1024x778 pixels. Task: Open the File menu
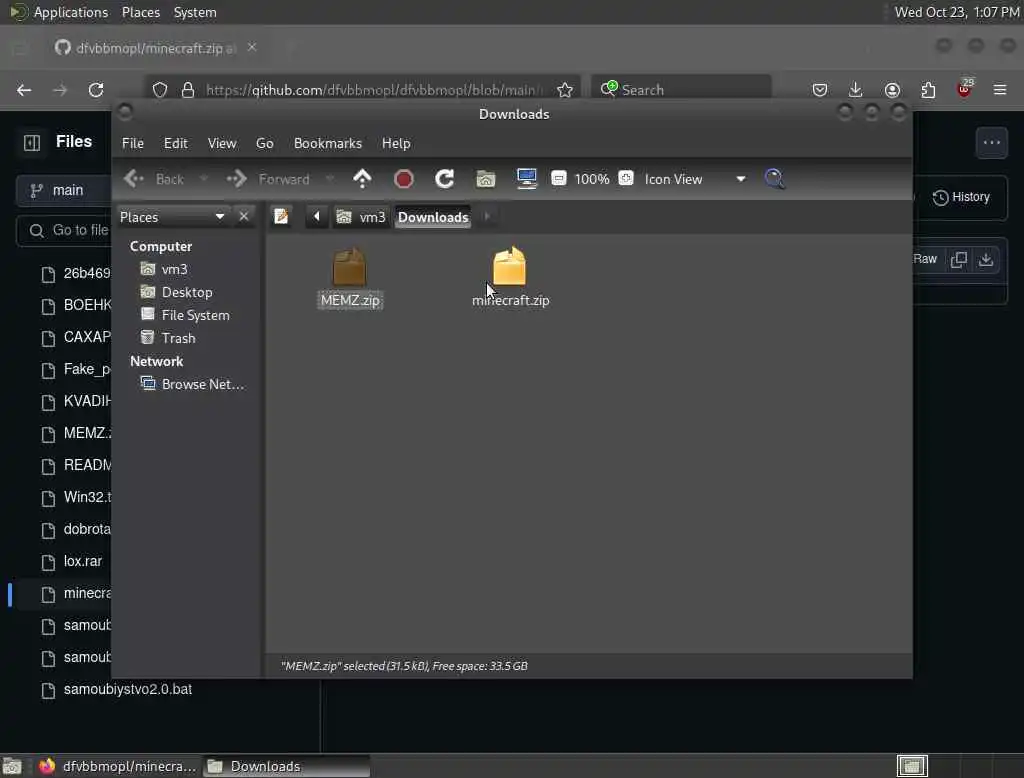click(133, 143)
